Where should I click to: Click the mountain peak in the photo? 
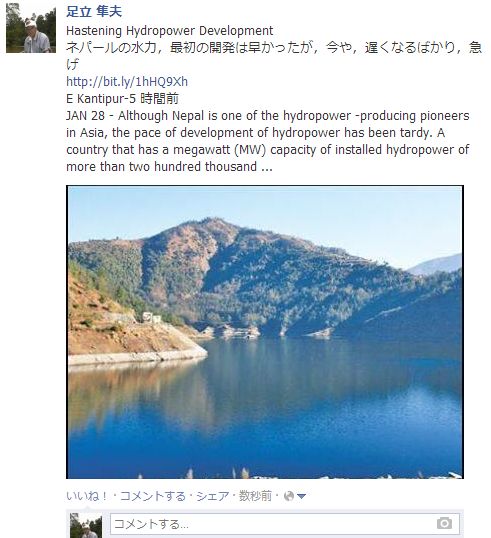tap(213, 221)
